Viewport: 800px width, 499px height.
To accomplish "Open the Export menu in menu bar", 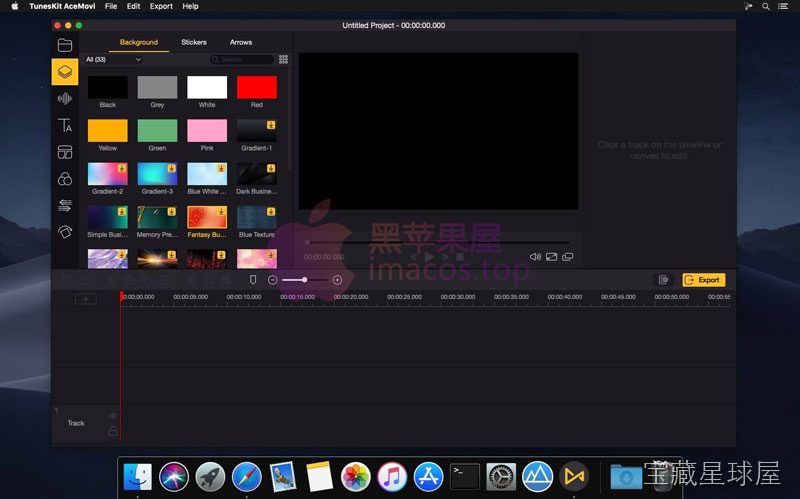I will click(161, 6).
